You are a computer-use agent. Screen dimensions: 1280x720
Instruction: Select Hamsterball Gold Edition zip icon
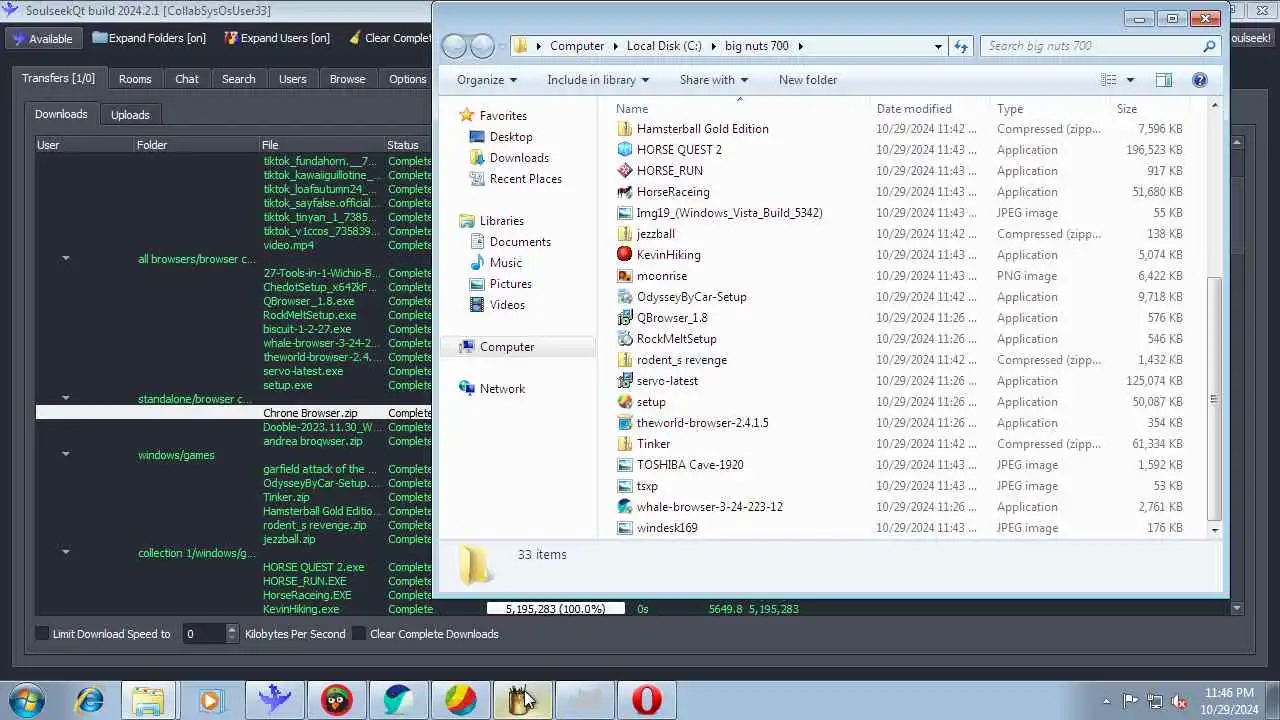625,129
